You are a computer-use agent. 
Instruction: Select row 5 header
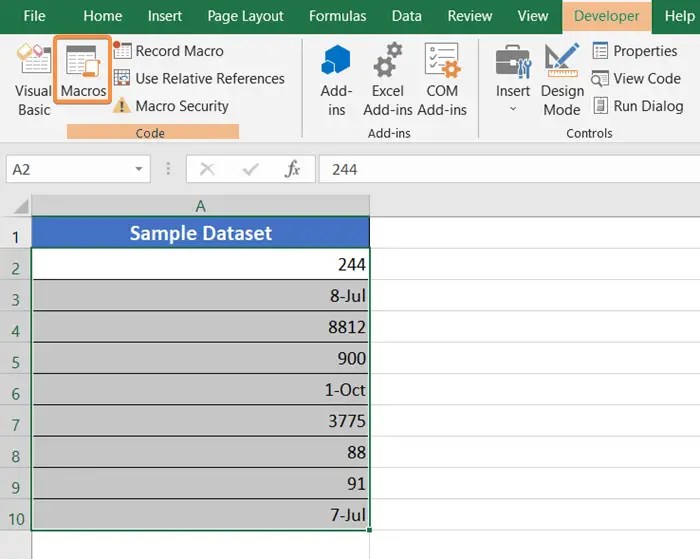tap(16, 358)
